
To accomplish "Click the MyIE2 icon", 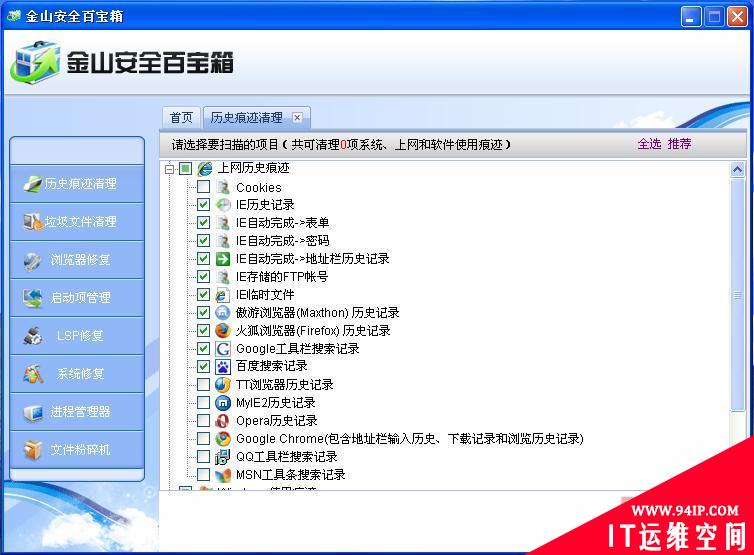I will tap(223, 403).
